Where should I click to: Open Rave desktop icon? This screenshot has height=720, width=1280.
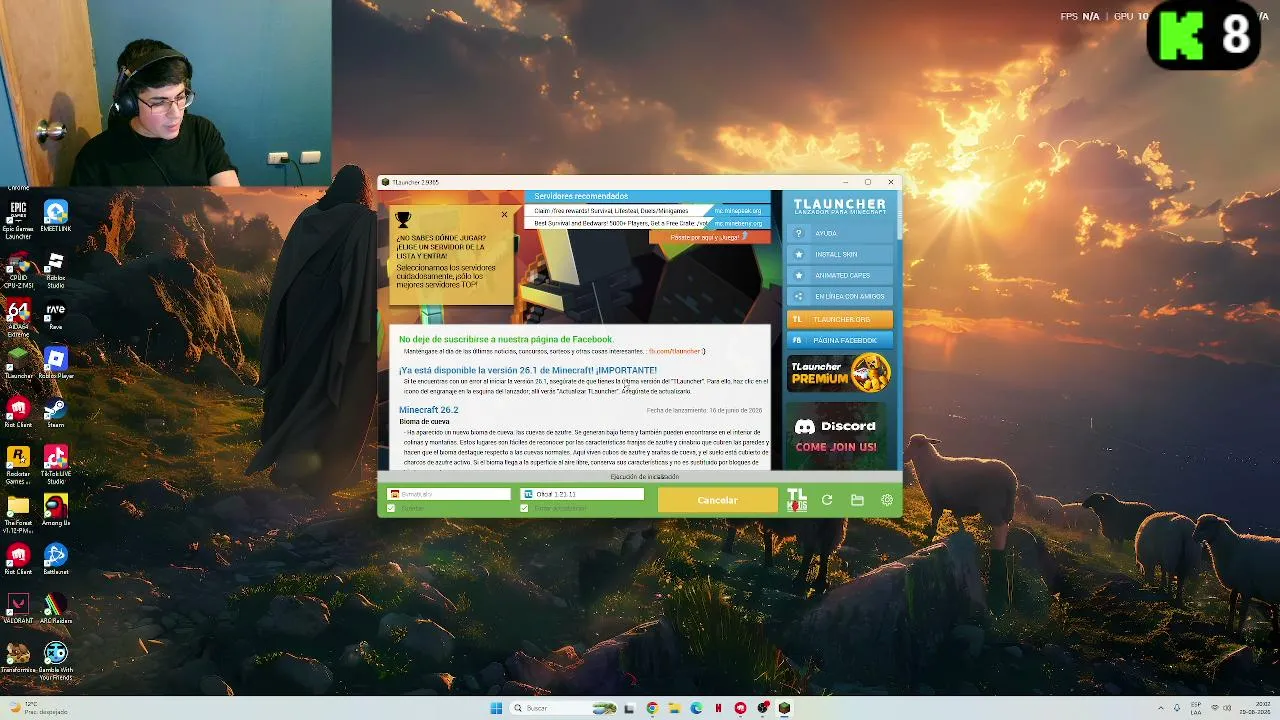[56, 316]
